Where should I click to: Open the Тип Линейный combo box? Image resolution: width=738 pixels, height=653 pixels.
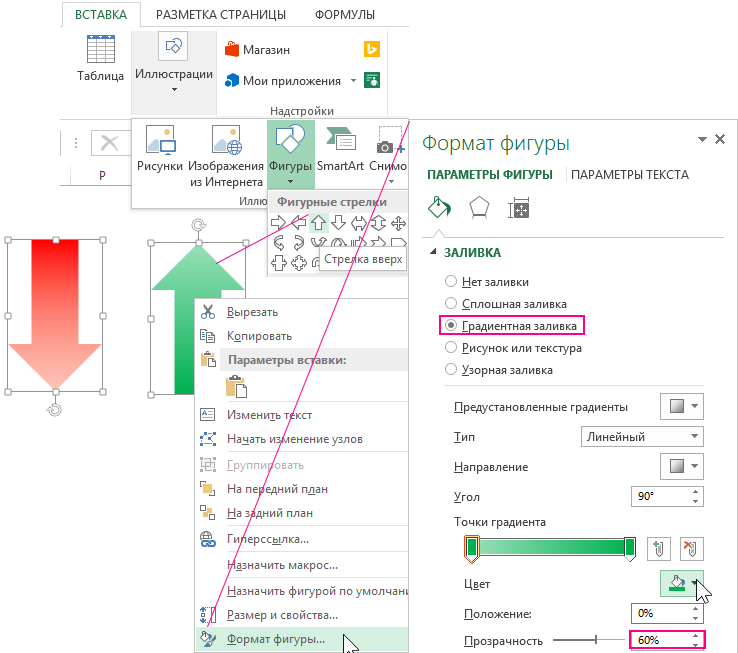[x=642, y=436]
